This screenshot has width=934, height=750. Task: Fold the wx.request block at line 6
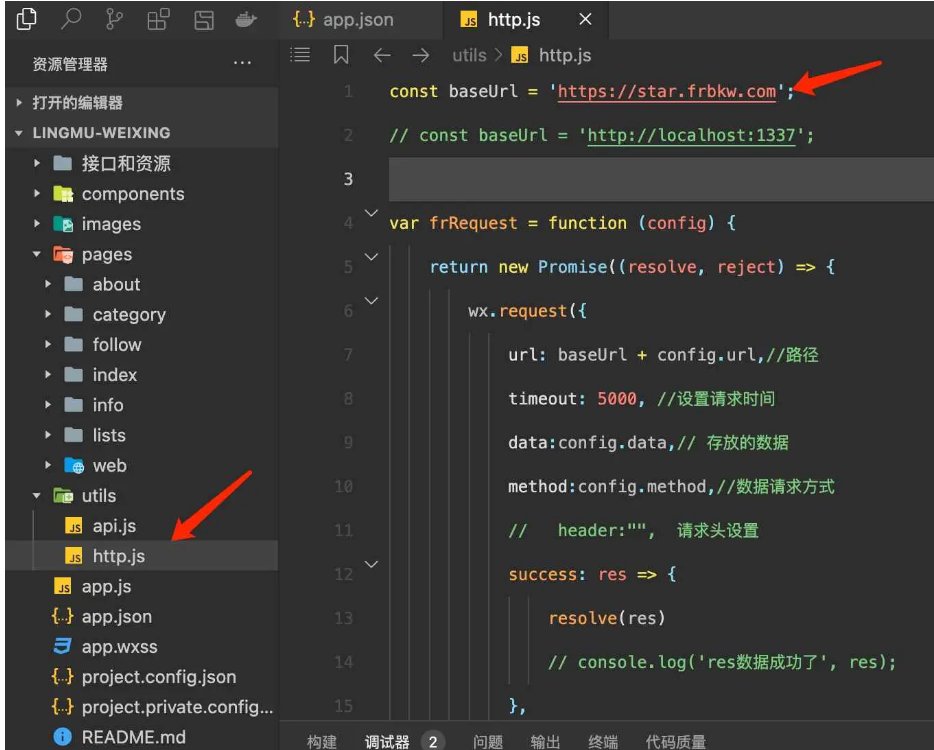371,301
